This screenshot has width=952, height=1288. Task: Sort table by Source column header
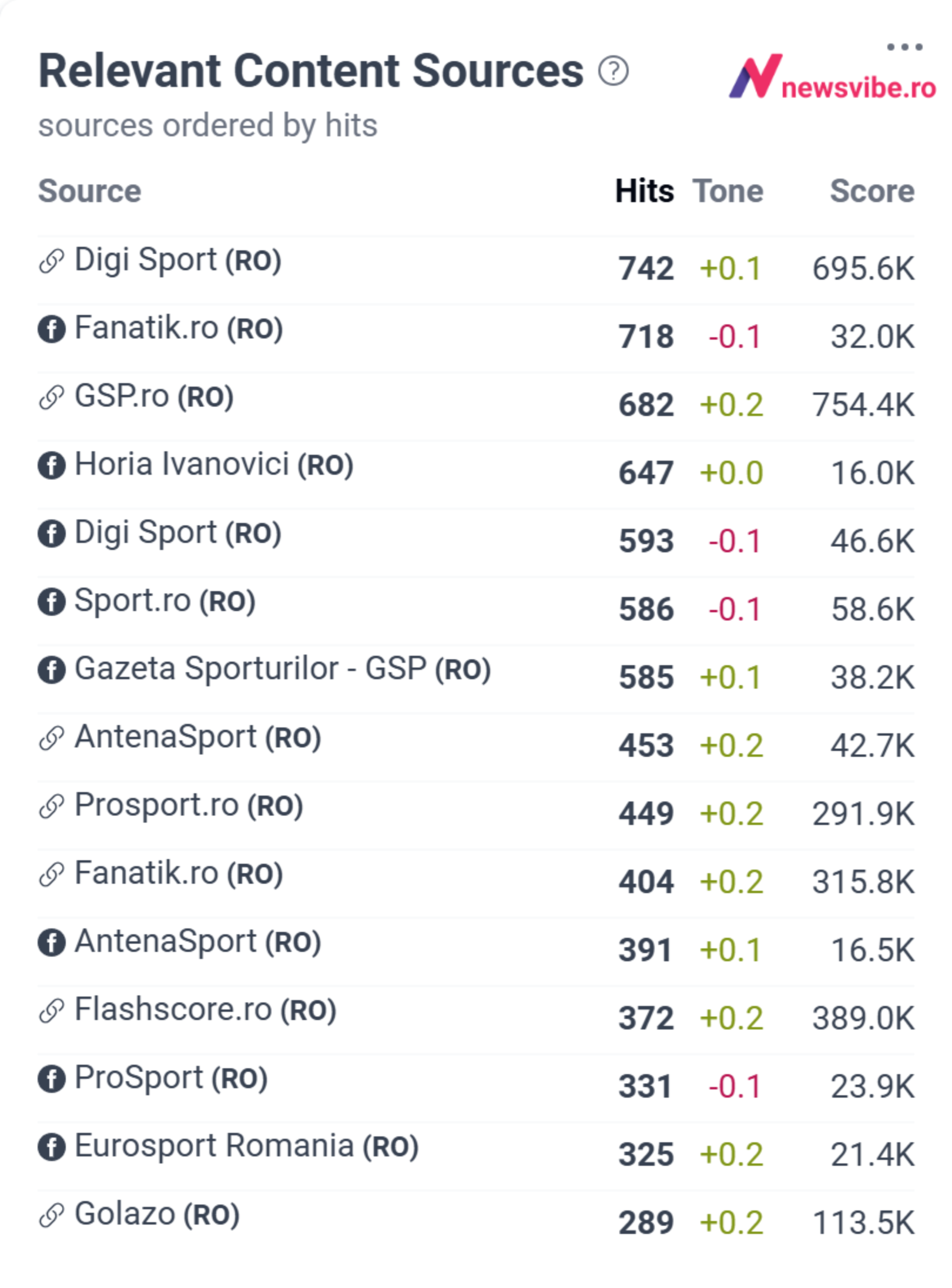(90, 191)
